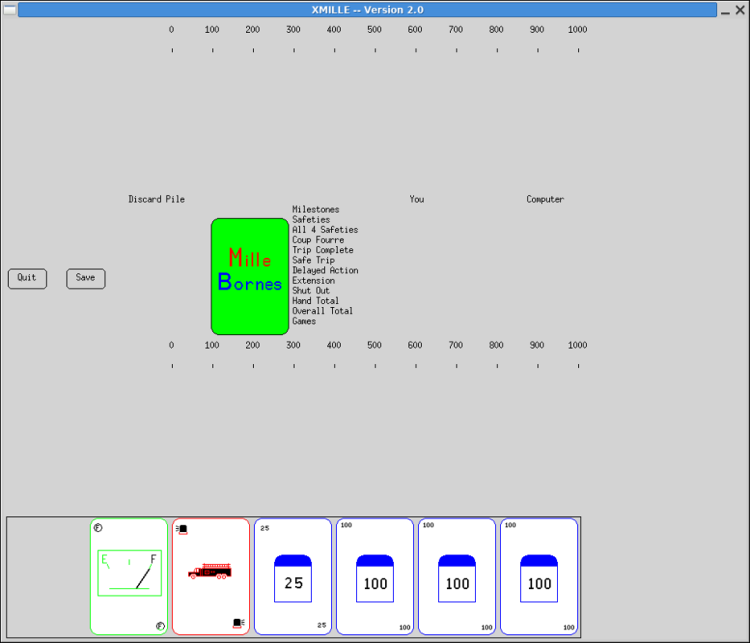Click the 500 mark on upper mileage scale
Viewport: 750px width, 643px height.
375,30
